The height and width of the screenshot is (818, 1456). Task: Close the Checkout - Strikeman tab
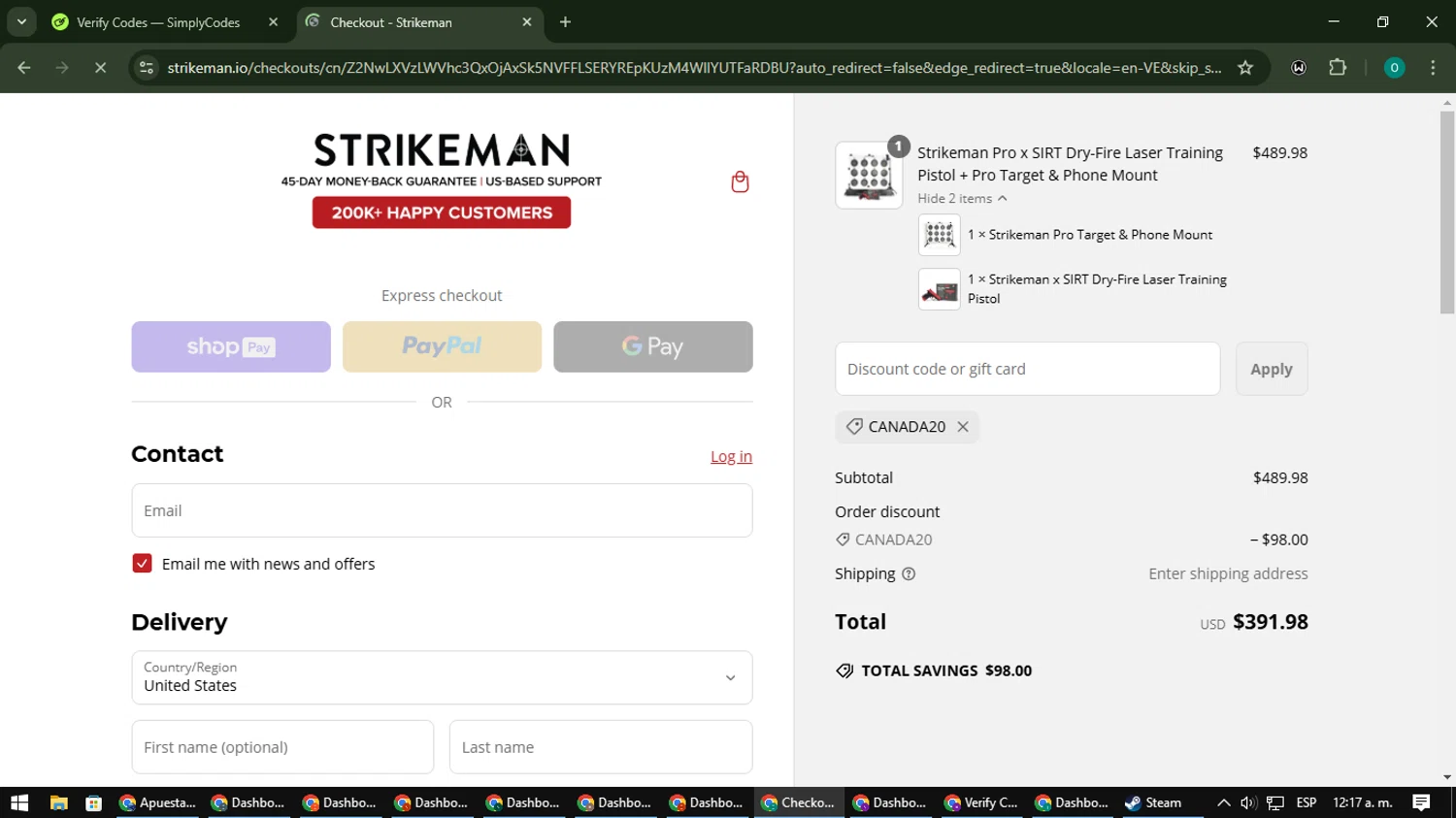(527, 21)
